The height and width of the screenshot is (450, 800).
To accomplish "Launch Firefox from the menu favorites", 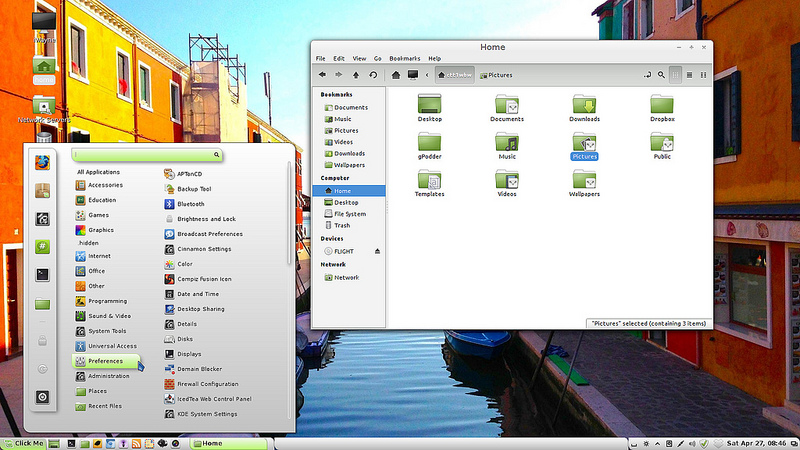I will click(x=43, y=163).
